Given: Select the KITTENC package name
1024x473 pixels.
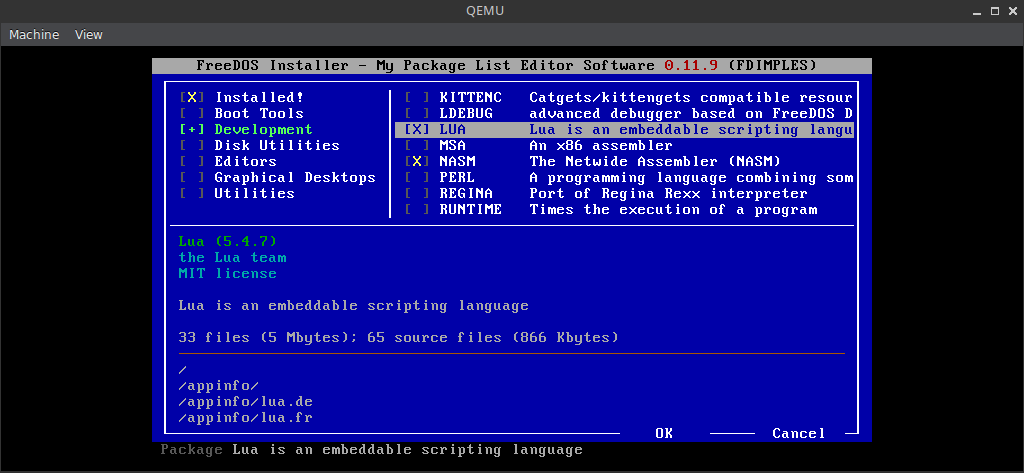Looking at the screenshot, I should 471,97.
